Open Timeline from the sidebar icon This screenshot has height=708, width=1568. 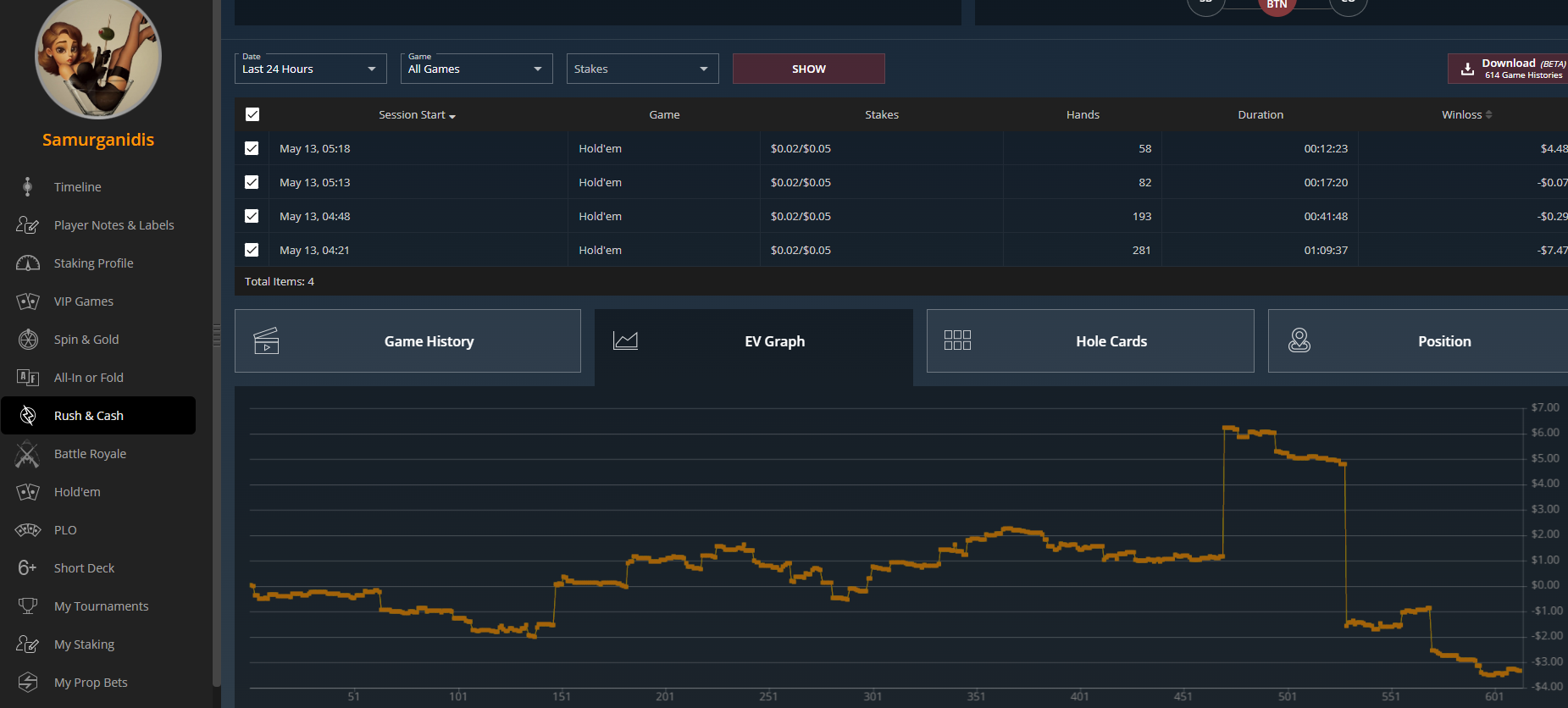(x=27, y=186)
